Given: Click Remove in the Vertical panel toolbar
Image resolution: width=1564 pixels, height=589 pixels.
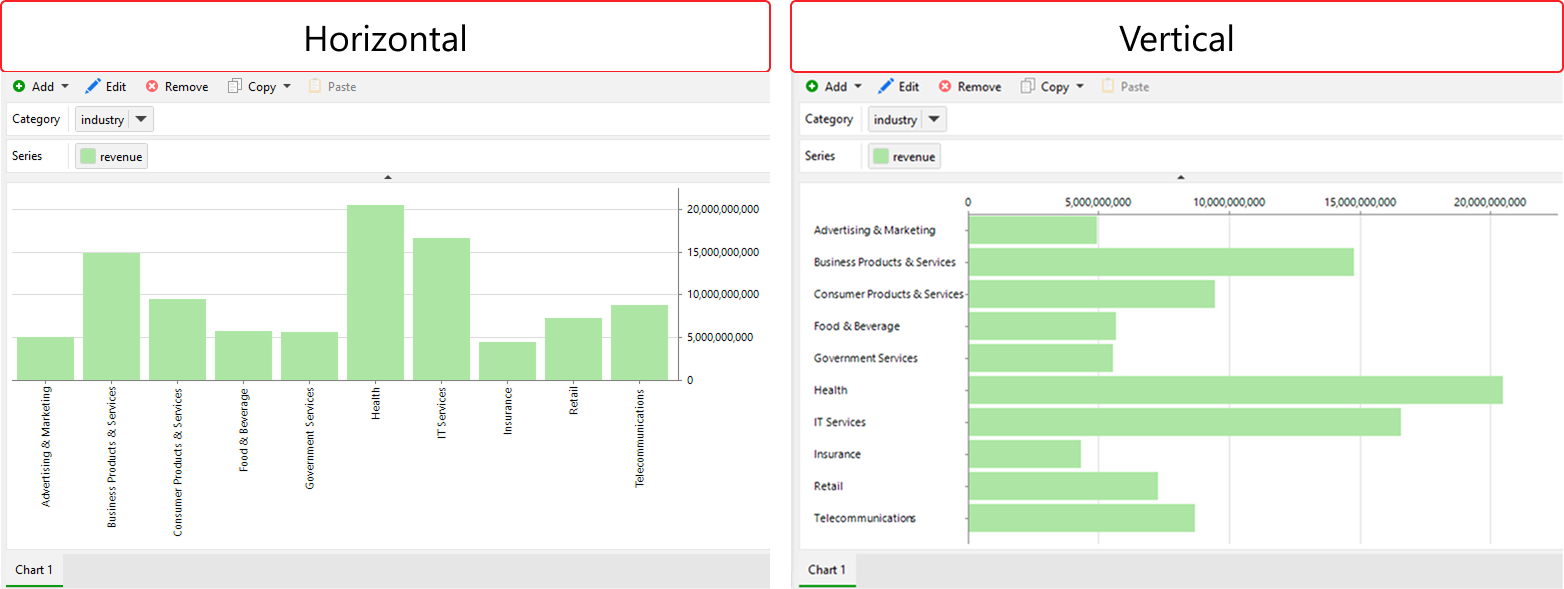Looking at the screenshot, I should [x=970, y=87].
